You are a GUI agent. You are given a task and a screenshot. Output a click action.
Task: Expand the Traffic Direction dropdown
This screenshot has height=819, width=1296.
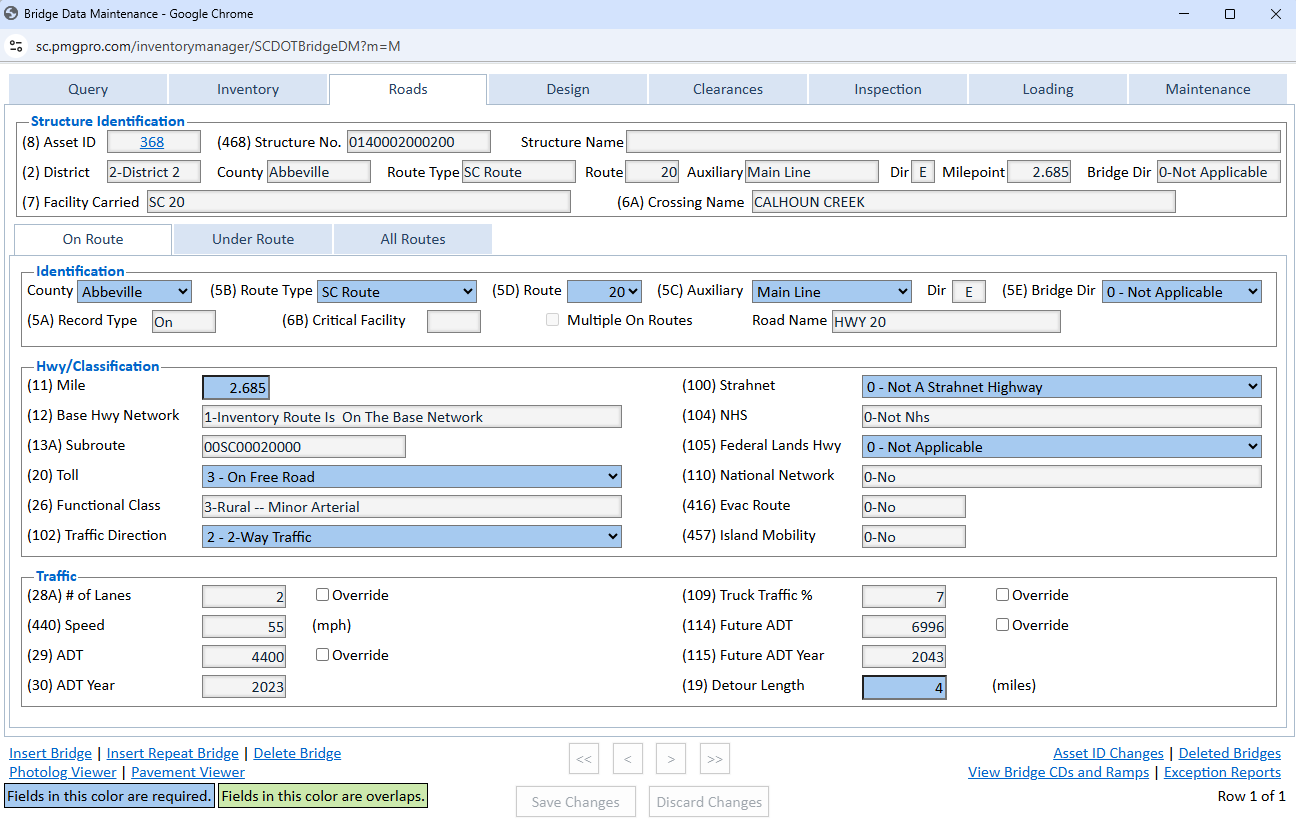click(x=411, y=537)
